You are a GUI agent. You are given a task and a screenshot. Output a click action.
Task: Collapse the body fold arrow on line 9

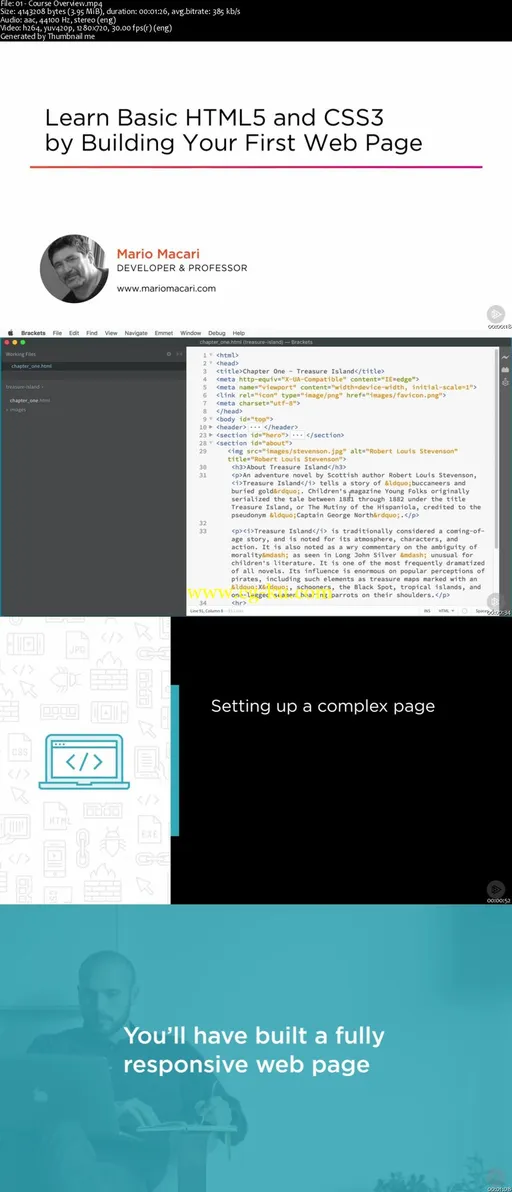click(210, 419)
